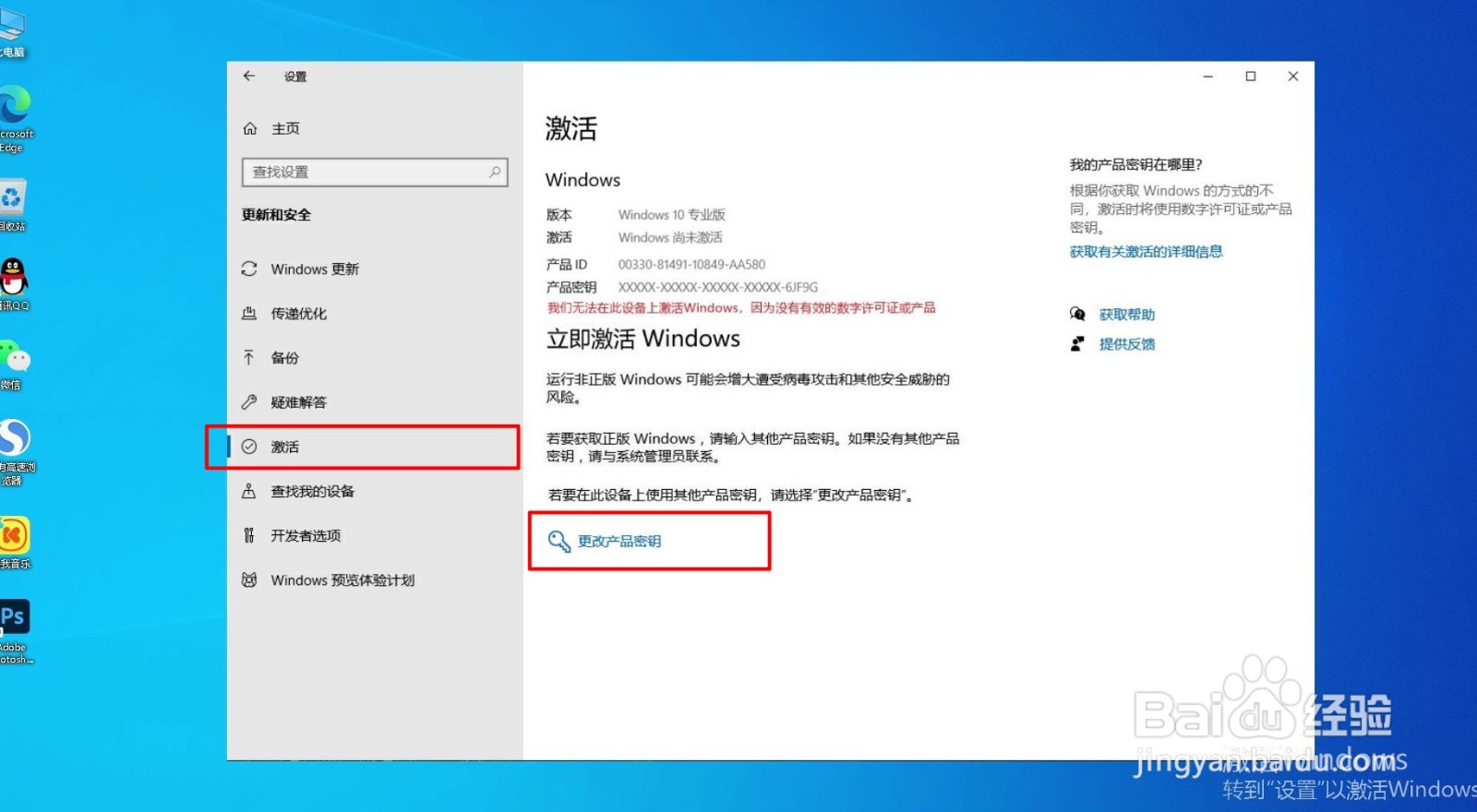Select the Adobe Photoshop desktop icon
The height and width of the screenshot is (812, 1477).
[16, 632]
